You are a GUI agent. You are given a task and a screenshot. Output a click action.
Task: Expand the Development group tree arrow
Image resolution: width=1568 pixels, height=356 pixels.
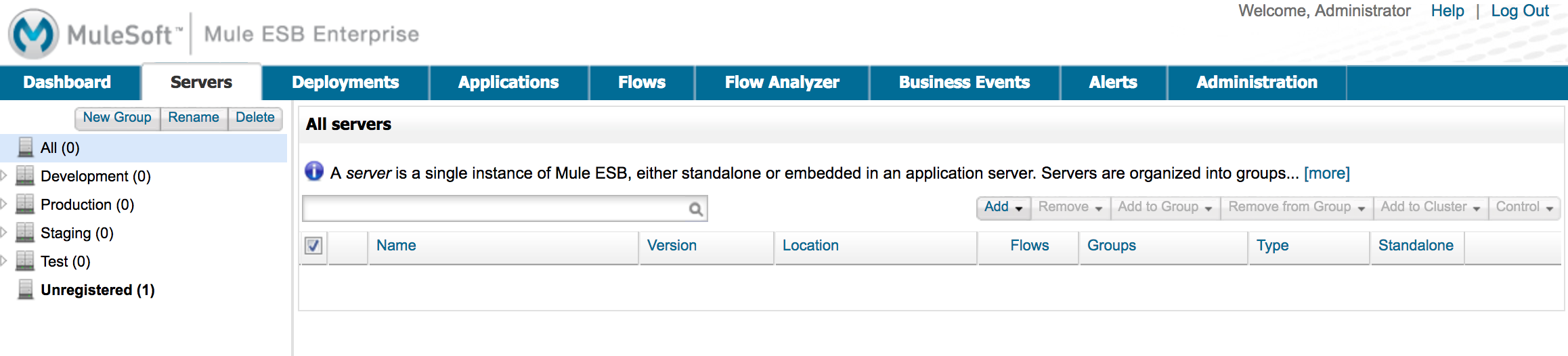(4, 176)
